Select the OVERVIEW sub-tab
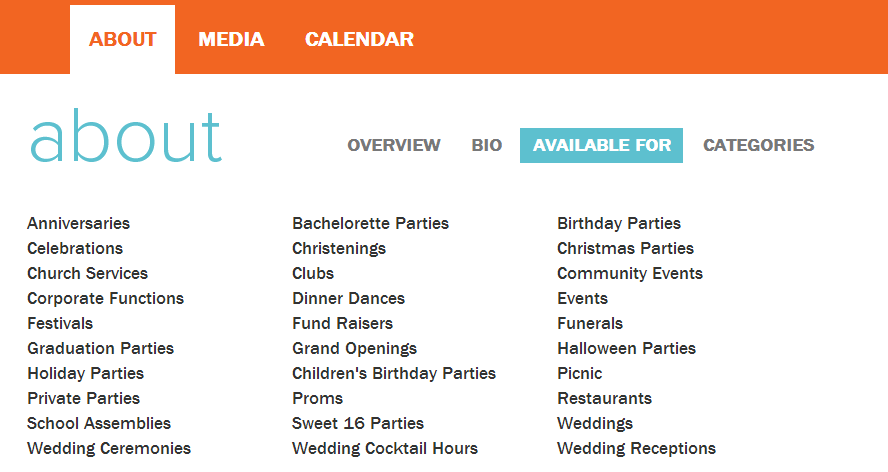The height and width of the screenshot is (472, 888). pyautogui.click(x=394, y=145)
